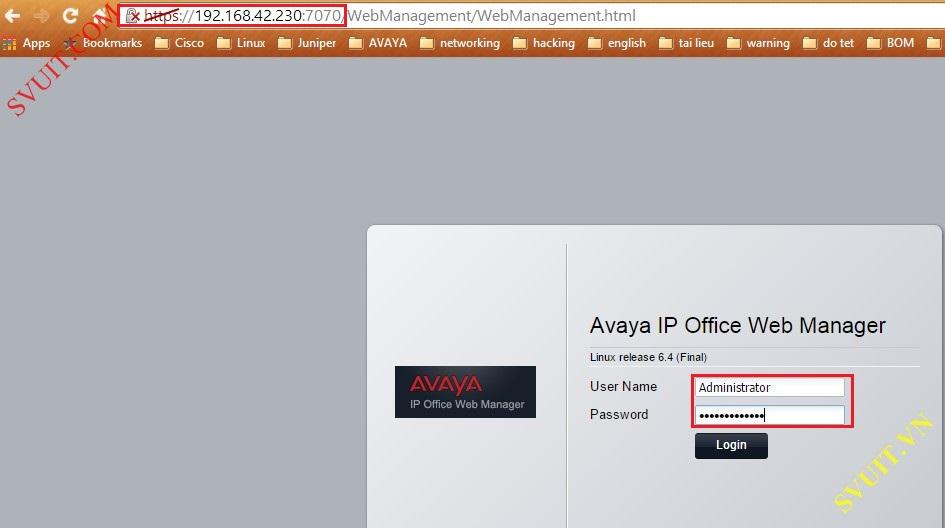Open the warning bookmarks folder
Viewport: 945px width, 528px height.
pos(758,43)
